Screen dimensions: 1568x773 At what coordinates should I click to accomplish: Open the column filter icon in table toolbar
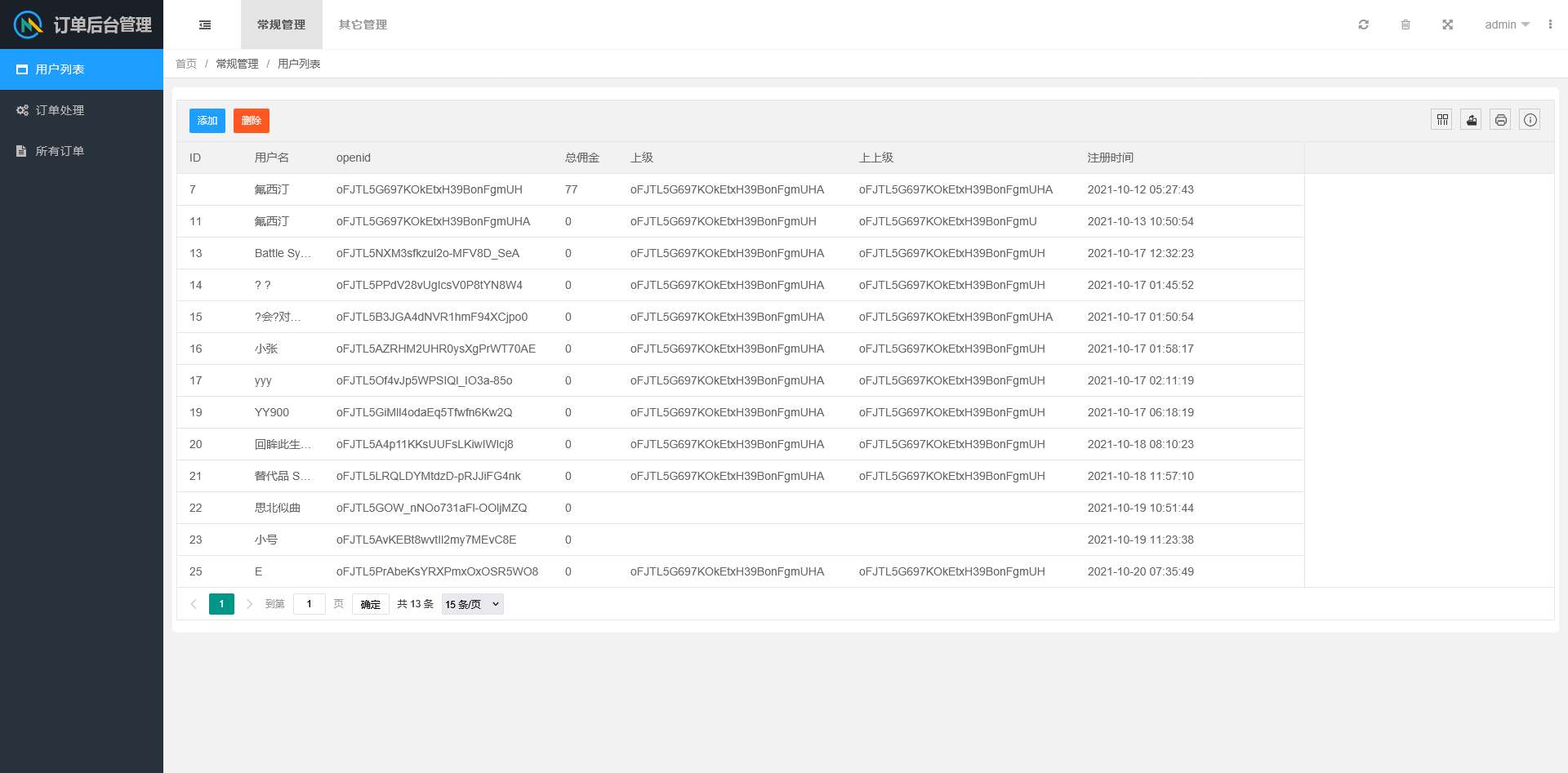click(x=1442, y=120)
